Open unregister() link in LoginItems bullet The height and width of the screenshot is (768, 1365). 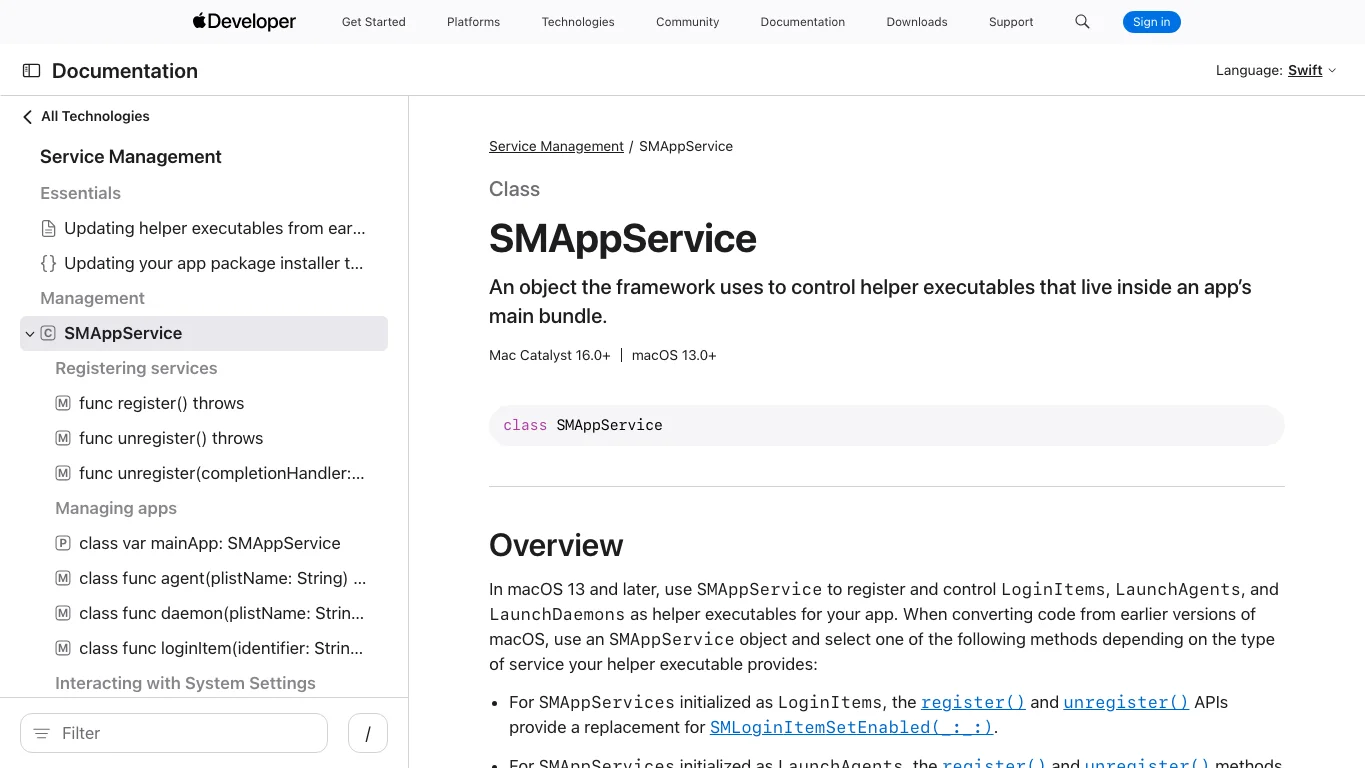1126,702
